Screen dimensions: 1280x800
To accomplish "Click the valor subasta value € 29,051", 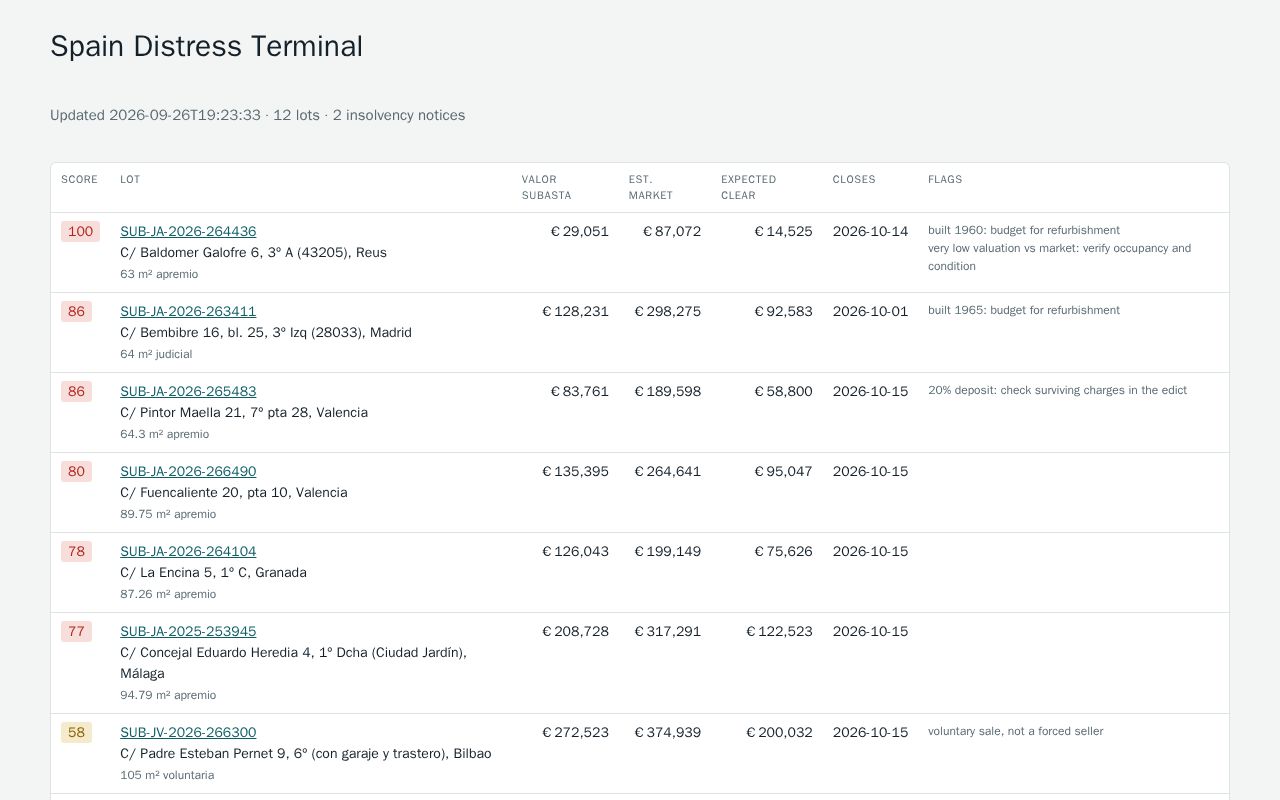I will 580,232.
